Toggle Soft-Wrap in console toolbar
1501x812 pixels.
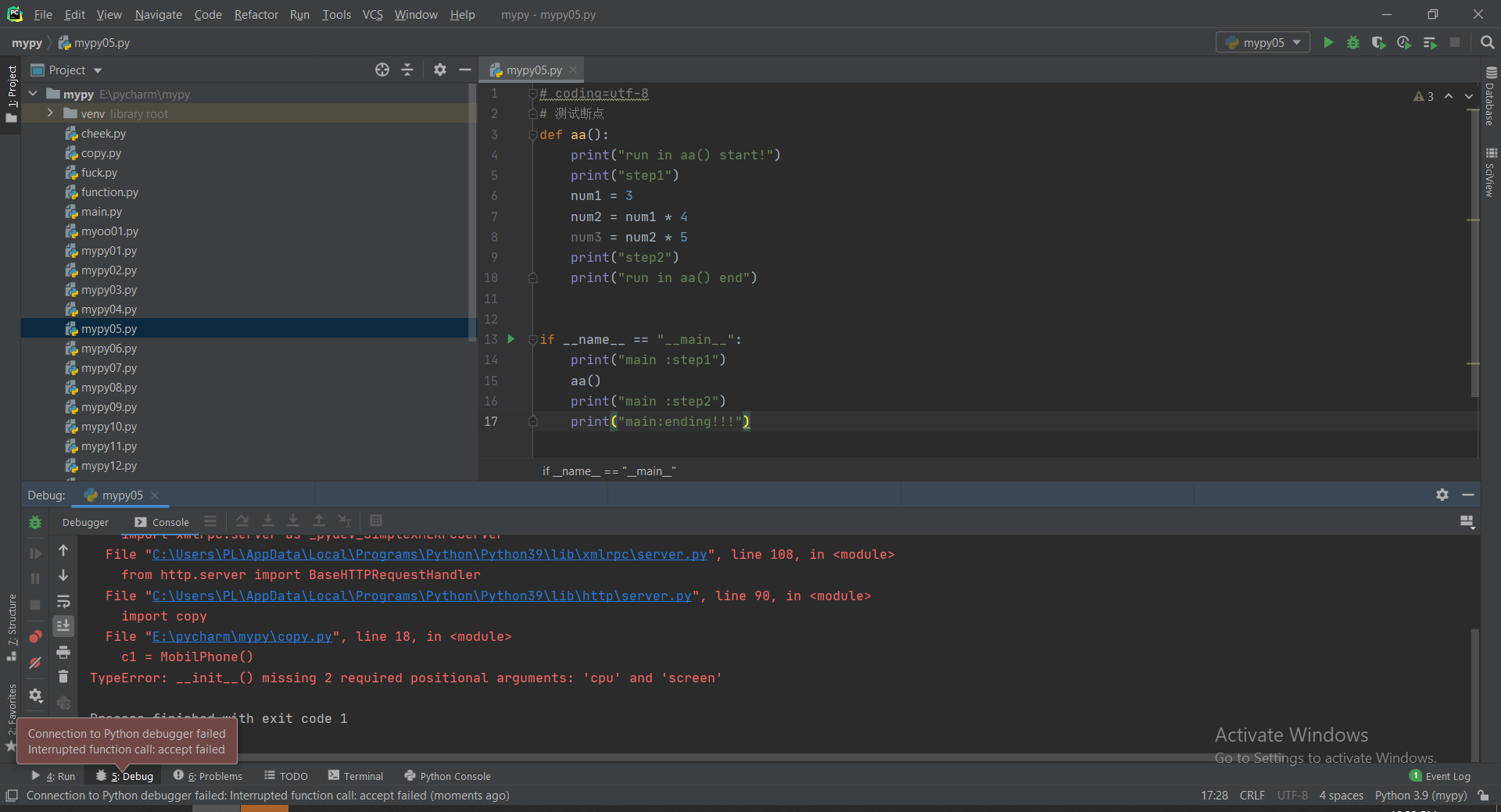(x=63, y=602)
